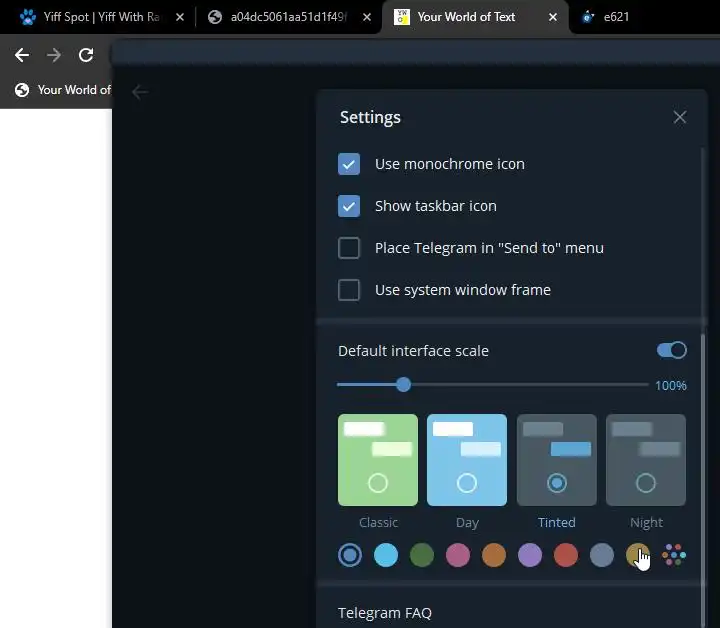Image resolution: width=720 pixels, height=628 pixels.
Task: Pick the light cyan accent color
Action: [386, 555]
